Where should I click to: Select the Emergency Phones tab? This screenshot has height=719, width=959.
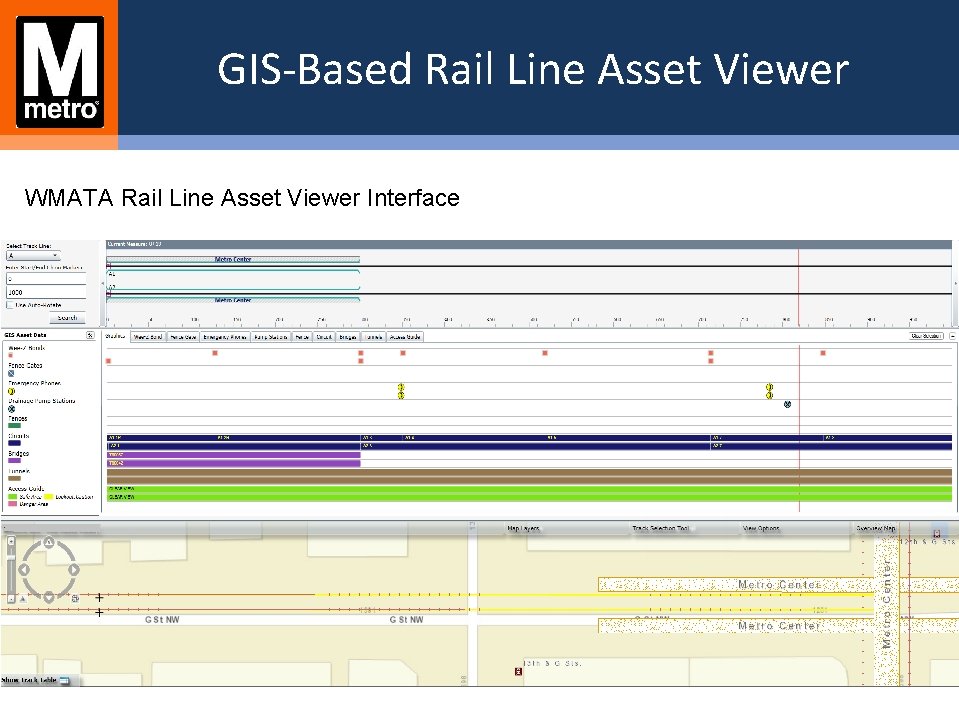225,337
